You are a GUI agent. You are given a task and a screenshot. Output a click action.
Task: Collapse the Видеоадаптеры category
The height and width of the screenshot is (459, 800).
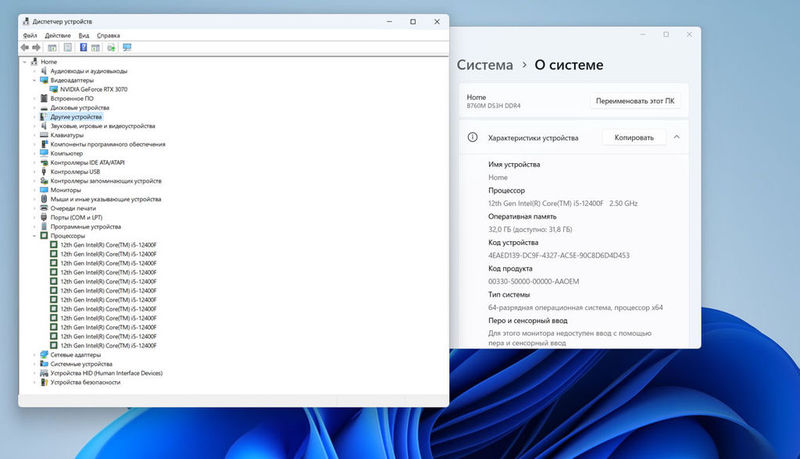[x=34, y=80]
